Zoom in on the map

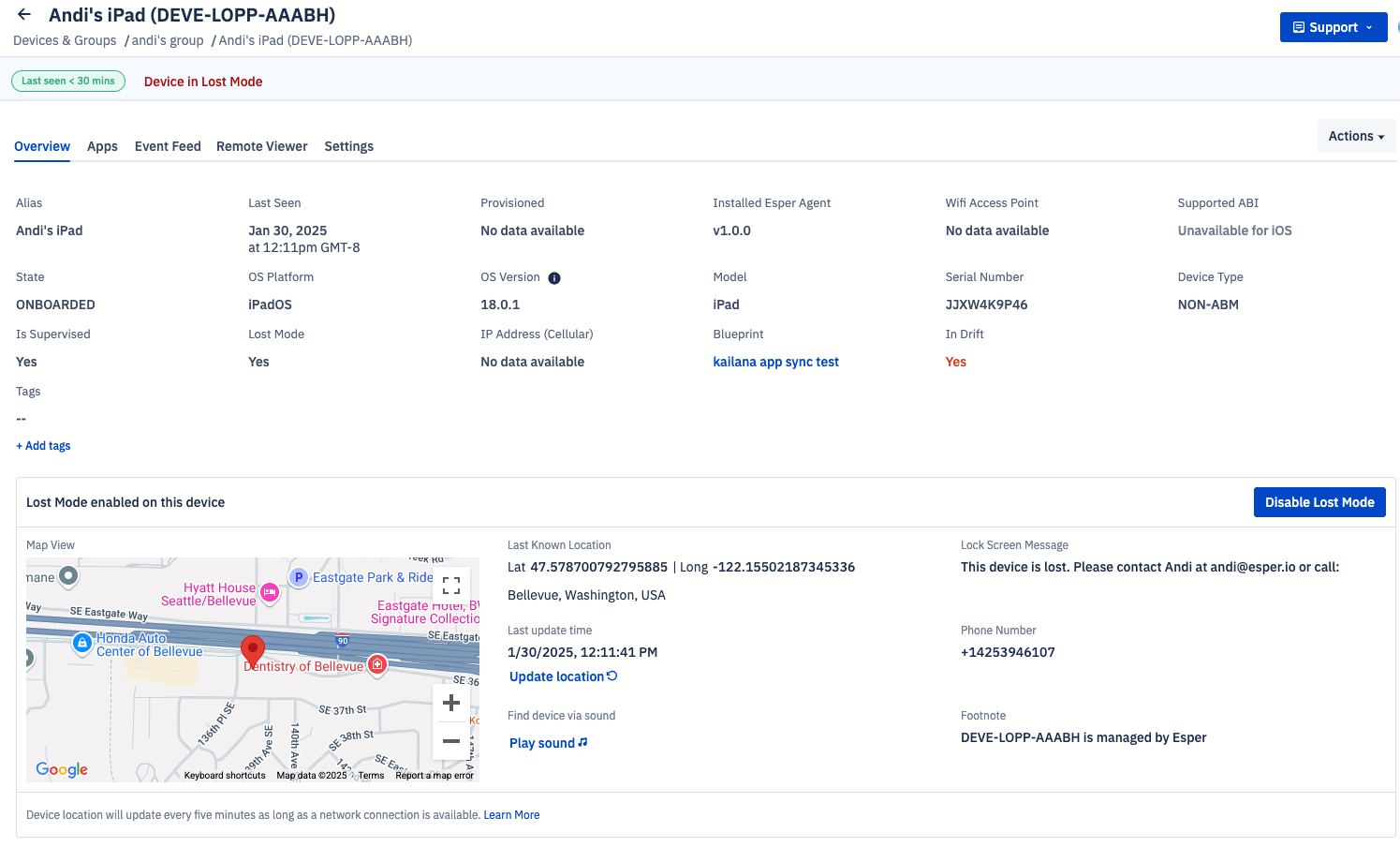451,703
